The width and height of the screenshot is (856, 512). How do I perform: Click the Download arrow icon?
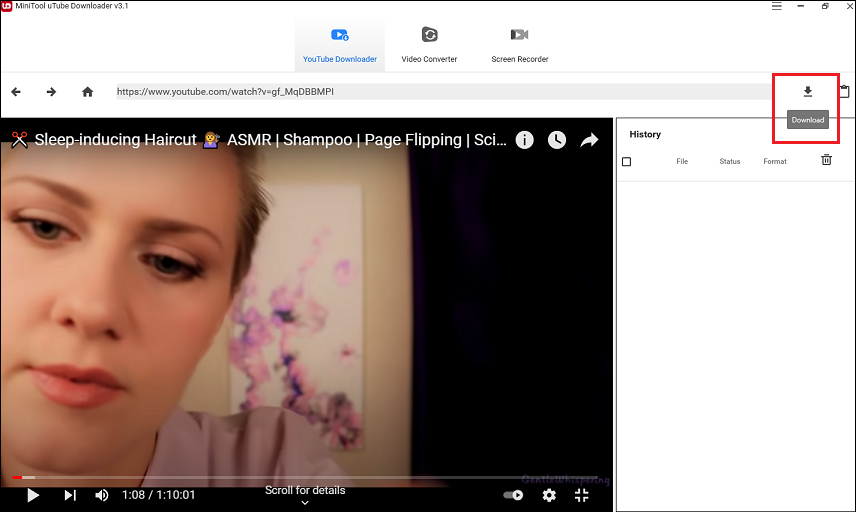point(807,92)
